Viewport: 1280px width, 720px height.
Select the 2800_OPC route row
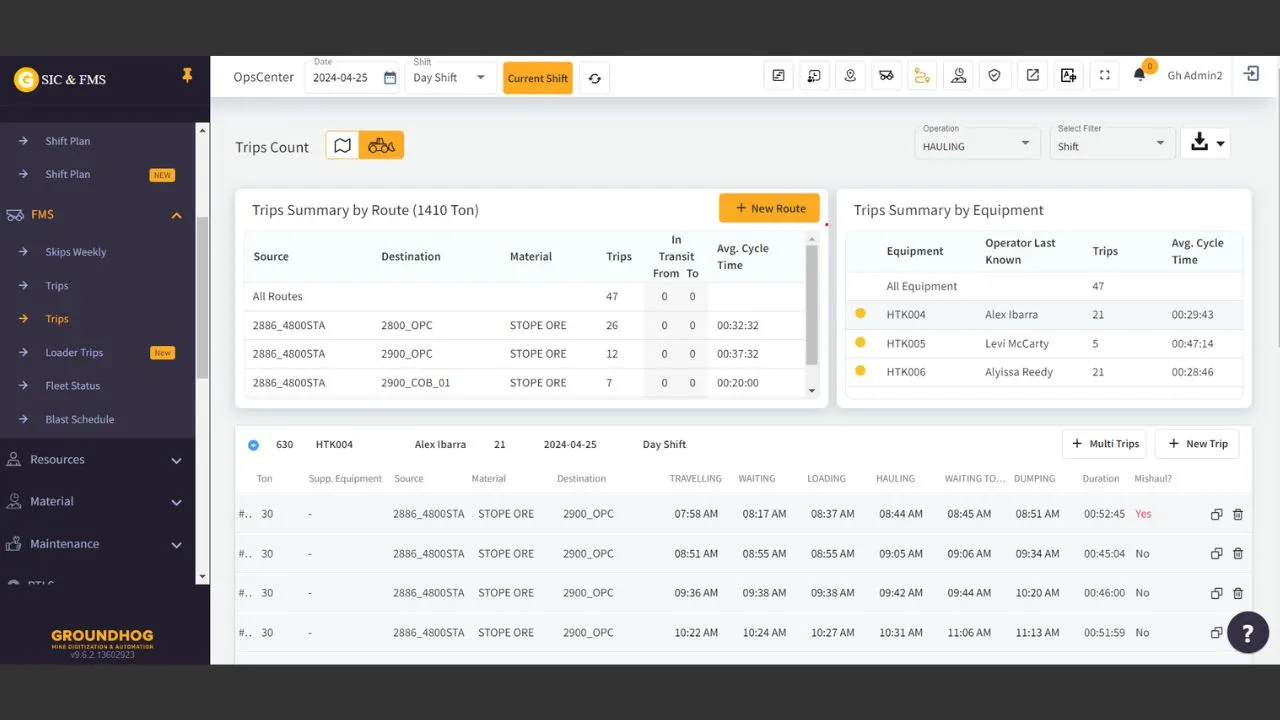click(524, 325)
